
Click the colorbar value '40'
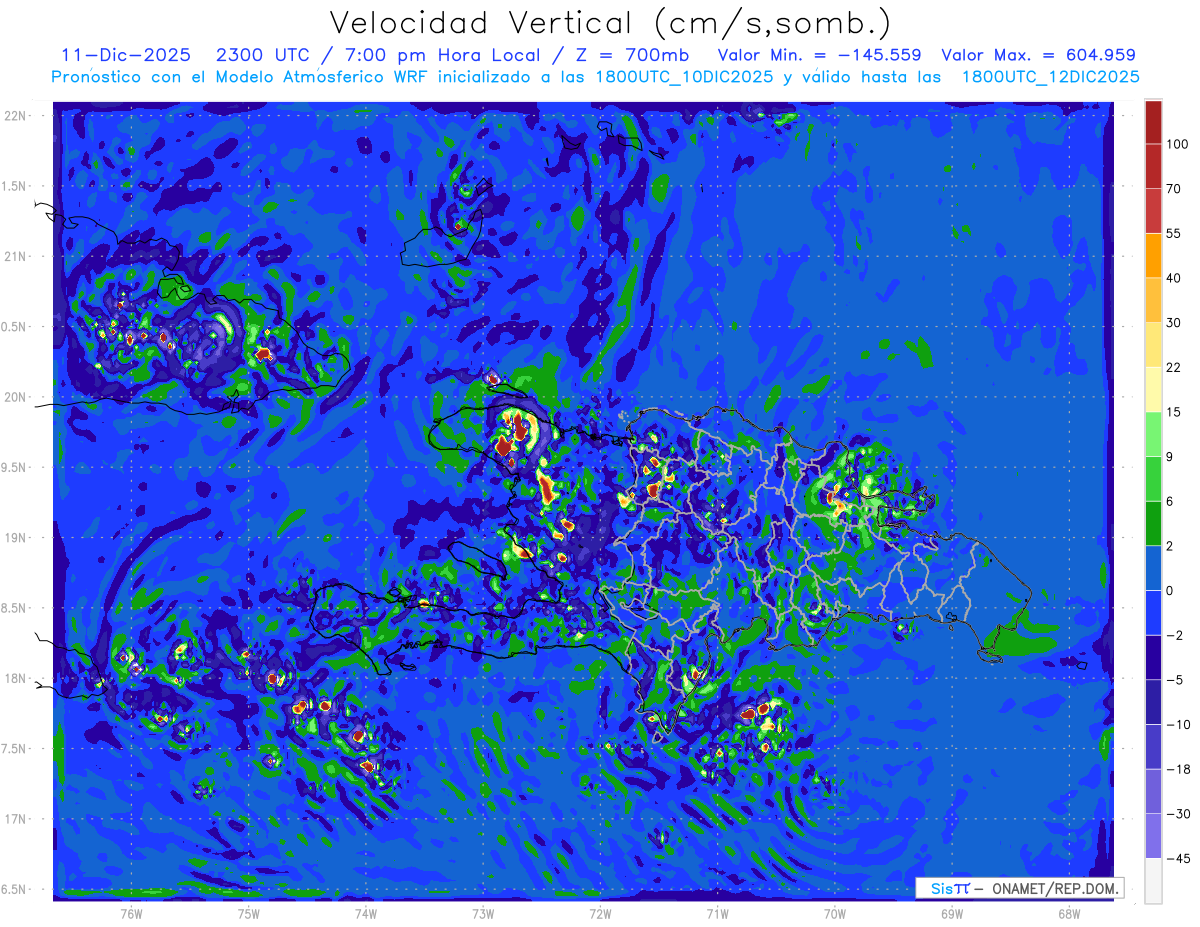point(1174,278)
